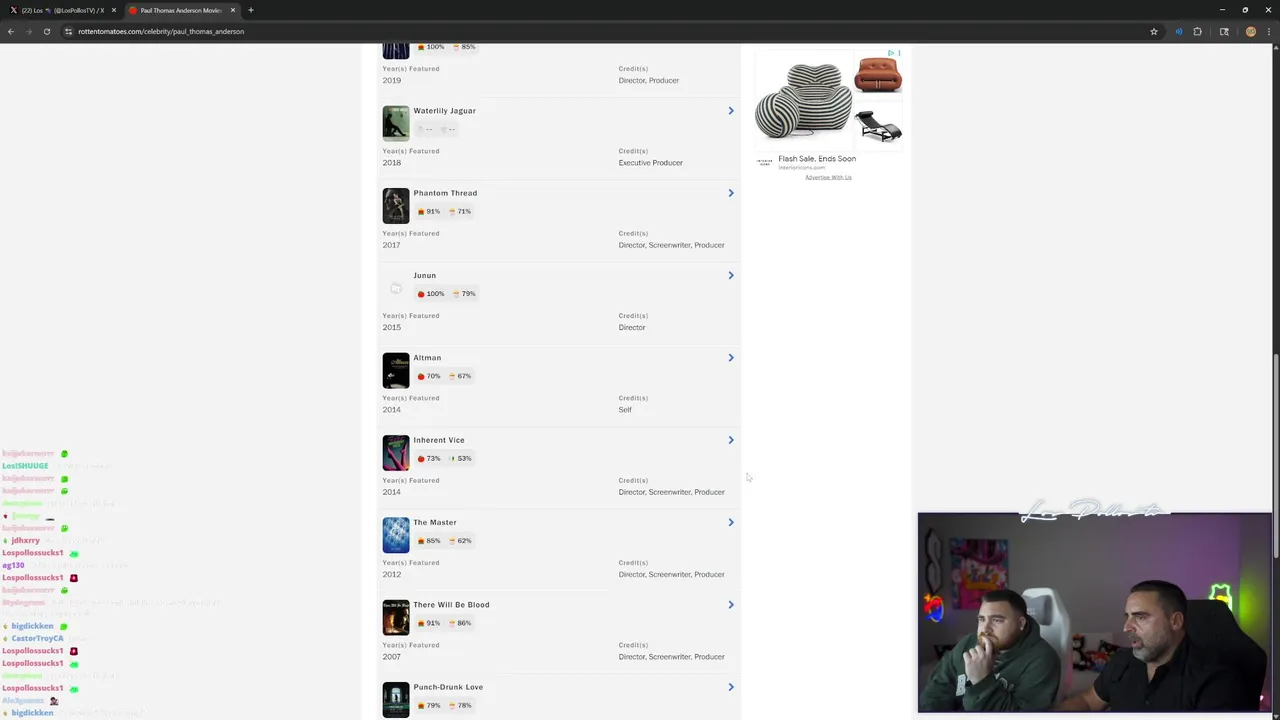Open site information icon in address bar
Viewport: 1280px width, 720px height.
[x=68, y=31]
